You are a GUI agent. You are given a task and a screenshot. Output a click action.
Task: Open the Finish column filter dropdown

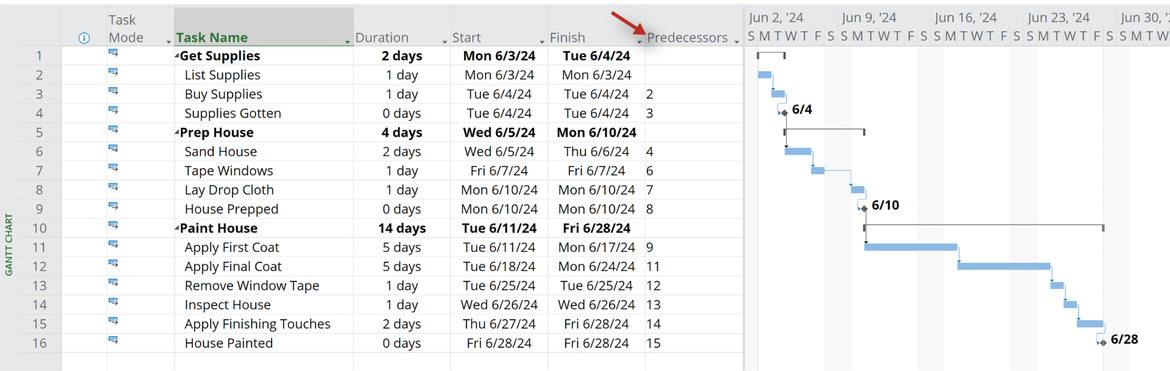point(639,42)
